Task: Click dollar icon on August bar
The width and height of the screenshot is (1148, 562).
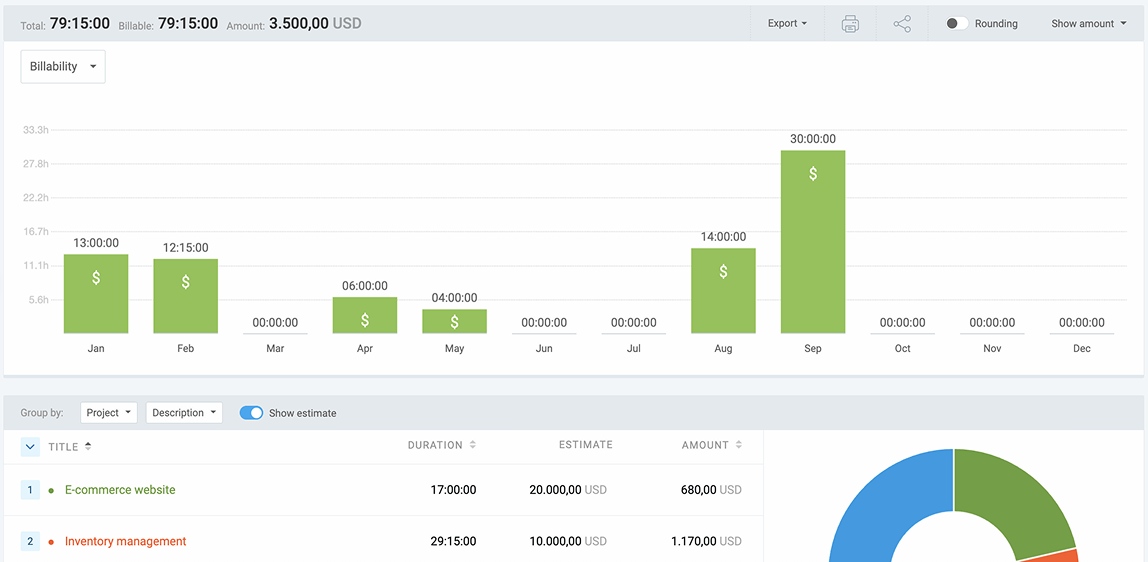Action: (x=723, y=272)
